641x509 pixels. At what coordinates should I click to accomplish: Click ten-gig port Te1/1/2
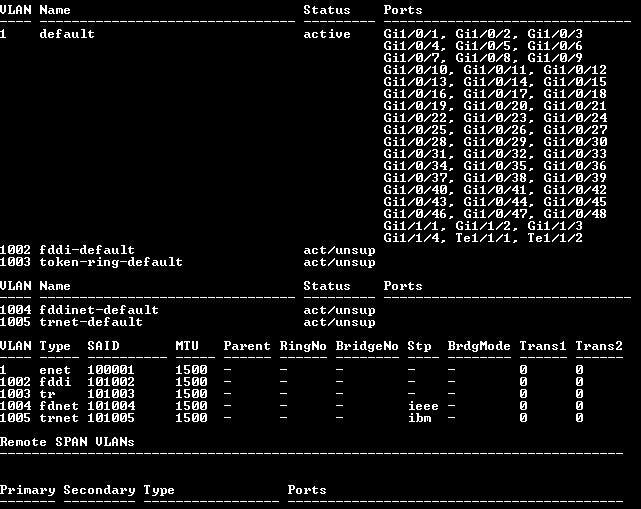[555, 238]
